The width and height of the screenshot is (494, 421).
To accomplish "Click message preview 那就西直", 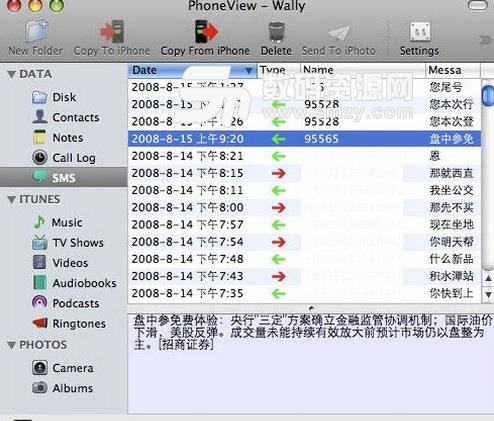I will click(451, 173).
